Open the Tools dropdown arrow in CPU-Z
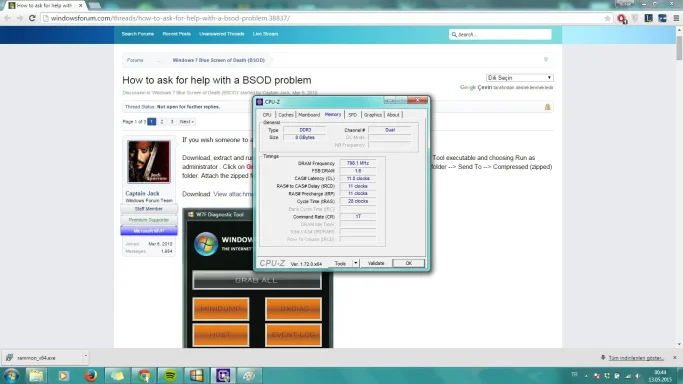Image resolution: width=683 pixels, height=384 pixels. coord(356,263)
